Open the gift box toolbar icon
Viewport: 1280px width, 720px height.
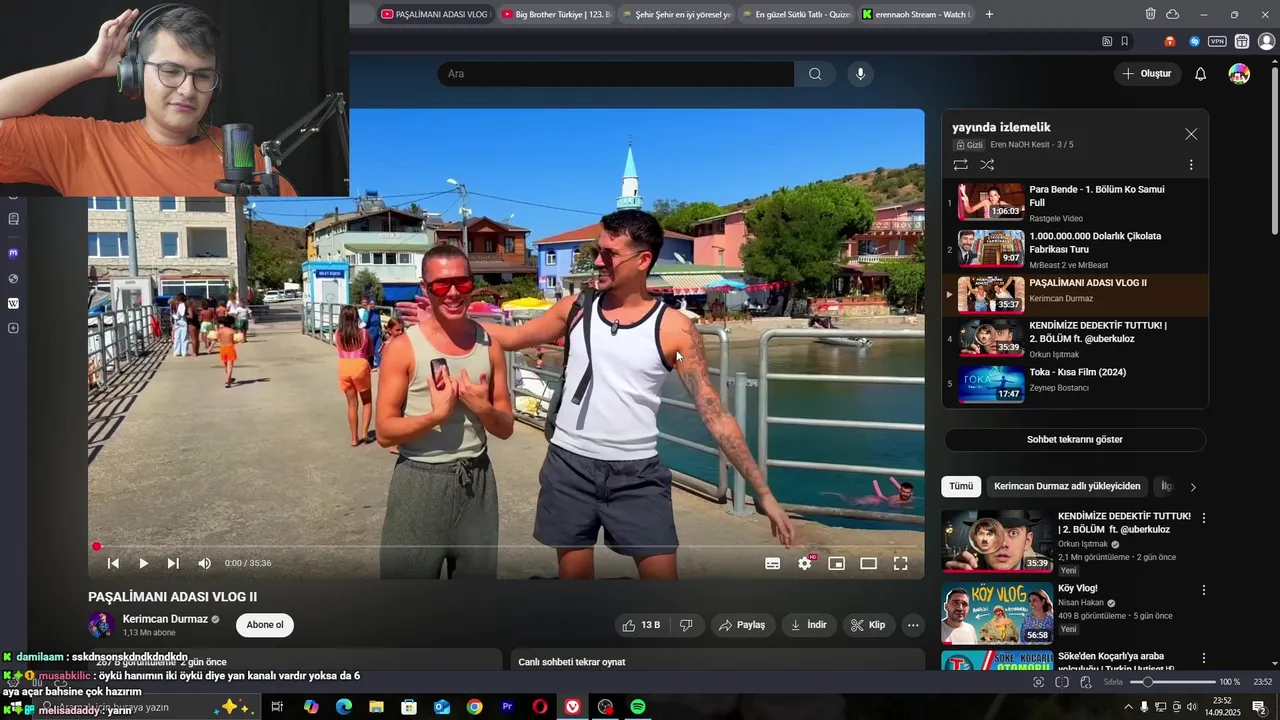(1242, 41)
